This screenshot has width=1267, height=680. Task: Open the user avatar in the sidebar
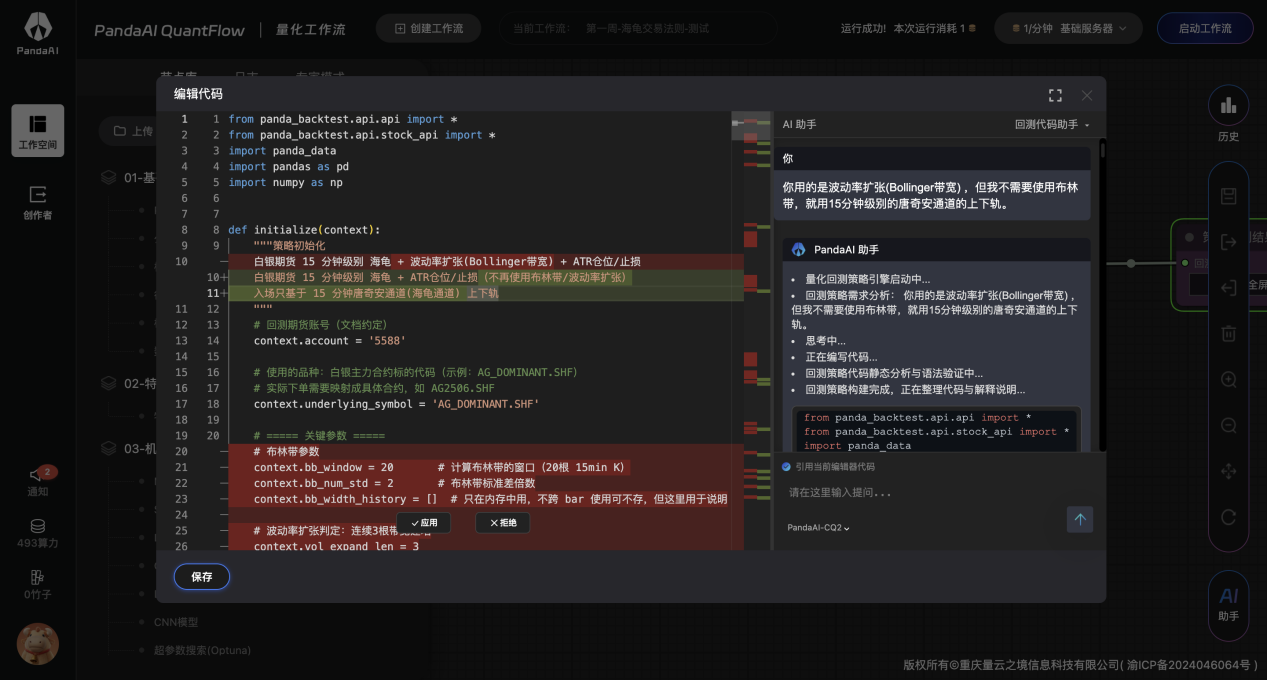pos(38,644)
